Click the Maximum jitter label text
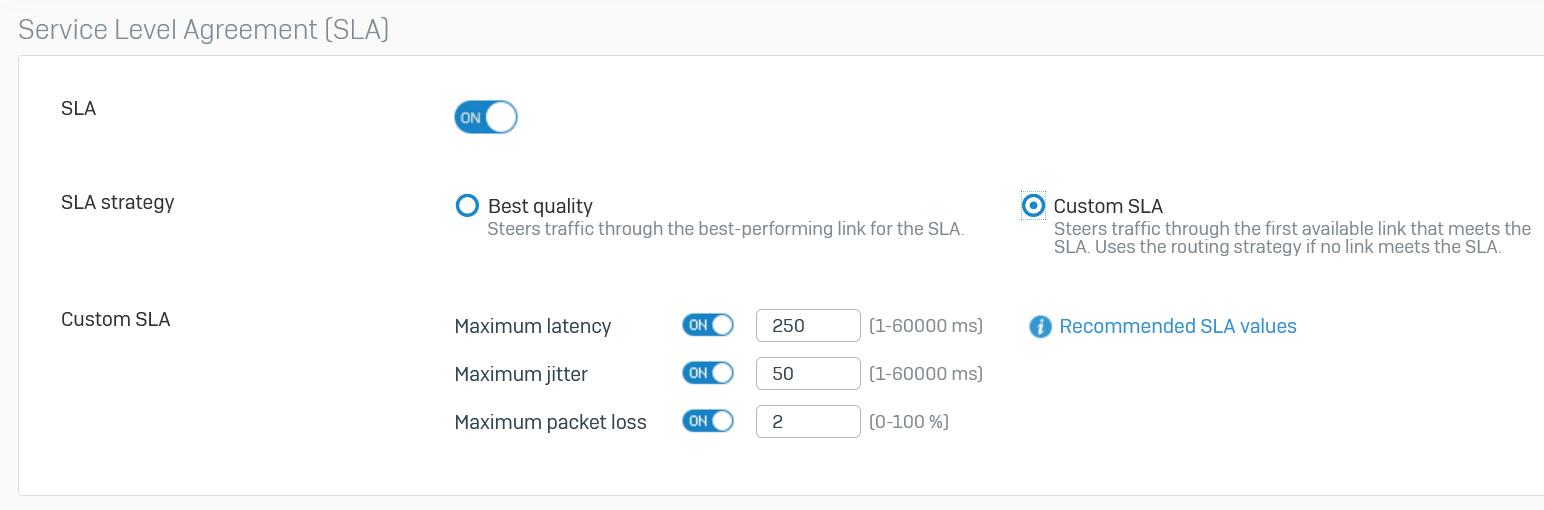 [x=521, y=375]
